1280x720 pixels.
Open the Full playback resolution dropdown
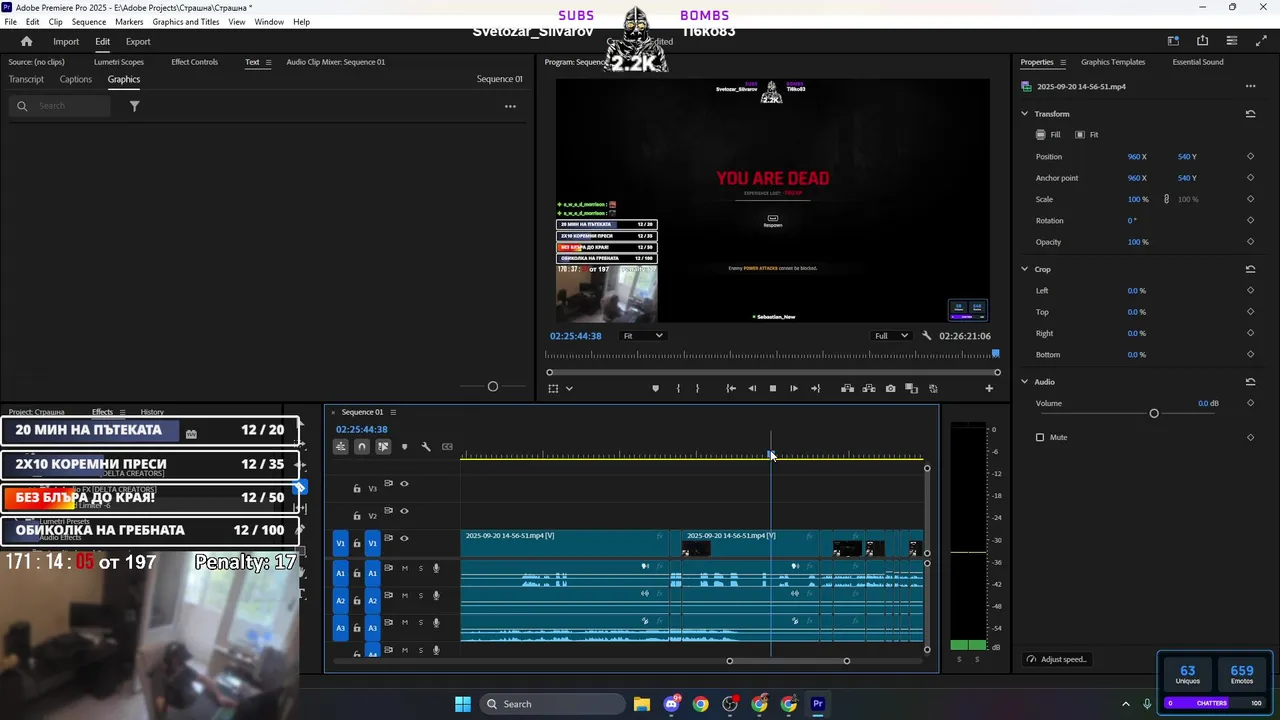[890, 336]
